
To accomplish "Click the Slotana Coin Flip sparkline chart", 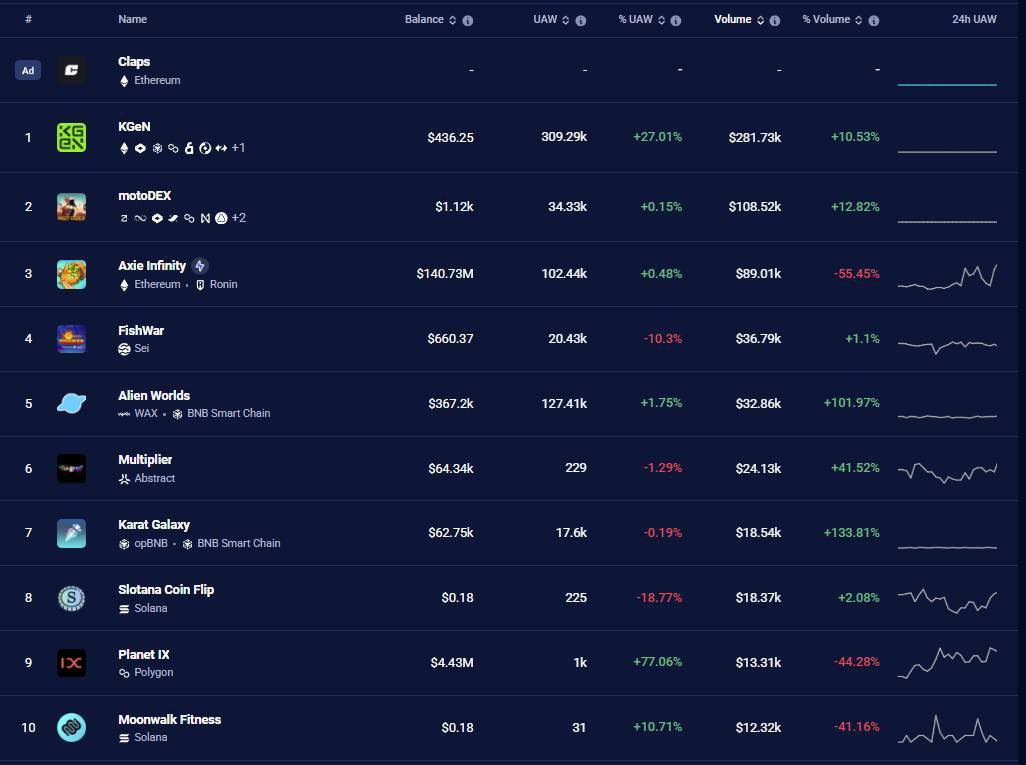I will [946, 597].
